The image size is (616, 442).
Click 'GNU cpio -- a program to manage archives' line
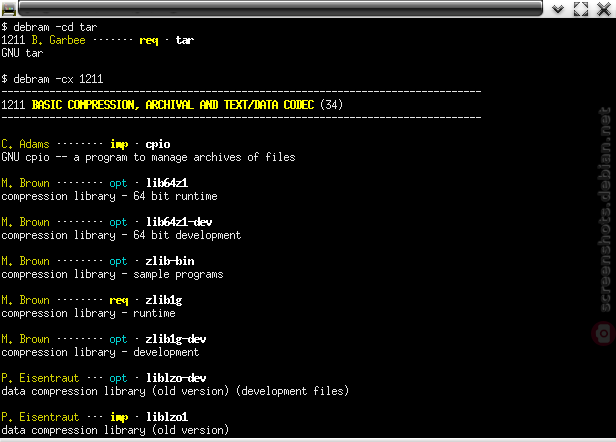148,157
